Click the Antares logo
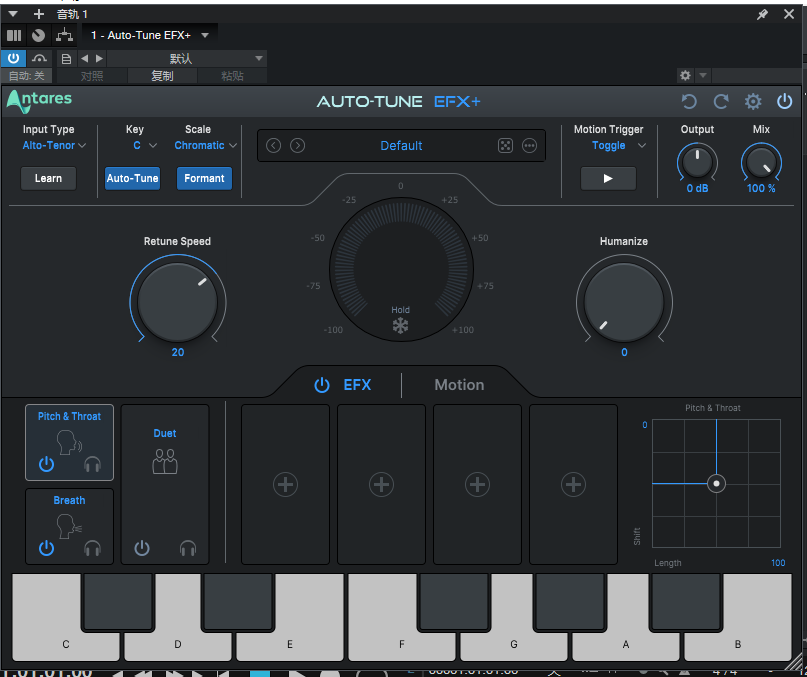 click(x=39, y=101)
